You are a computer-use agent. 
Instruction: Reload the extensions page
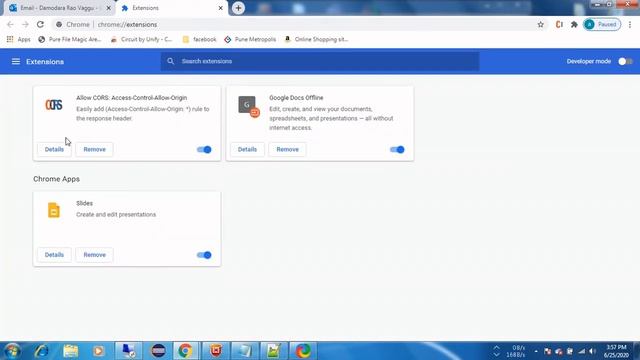pyautogui.click(x=40, y=24)
